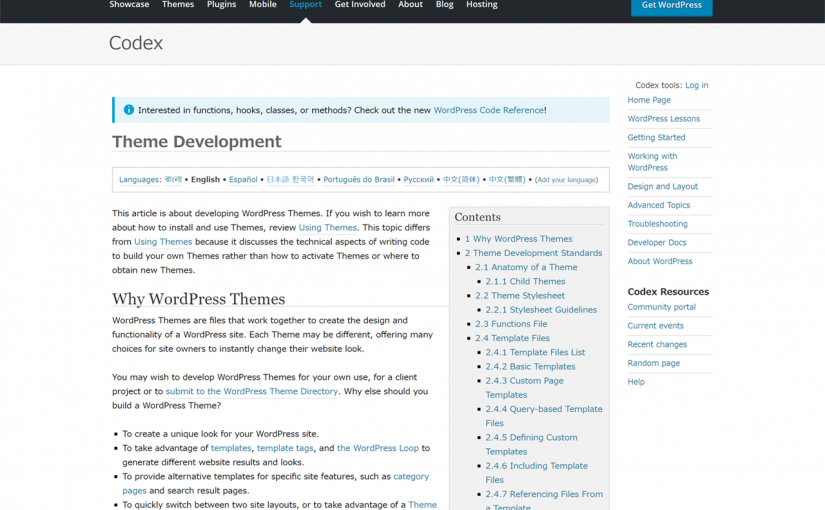View Recent changes link
The image size is (825, 510).
tap(657, 344)
